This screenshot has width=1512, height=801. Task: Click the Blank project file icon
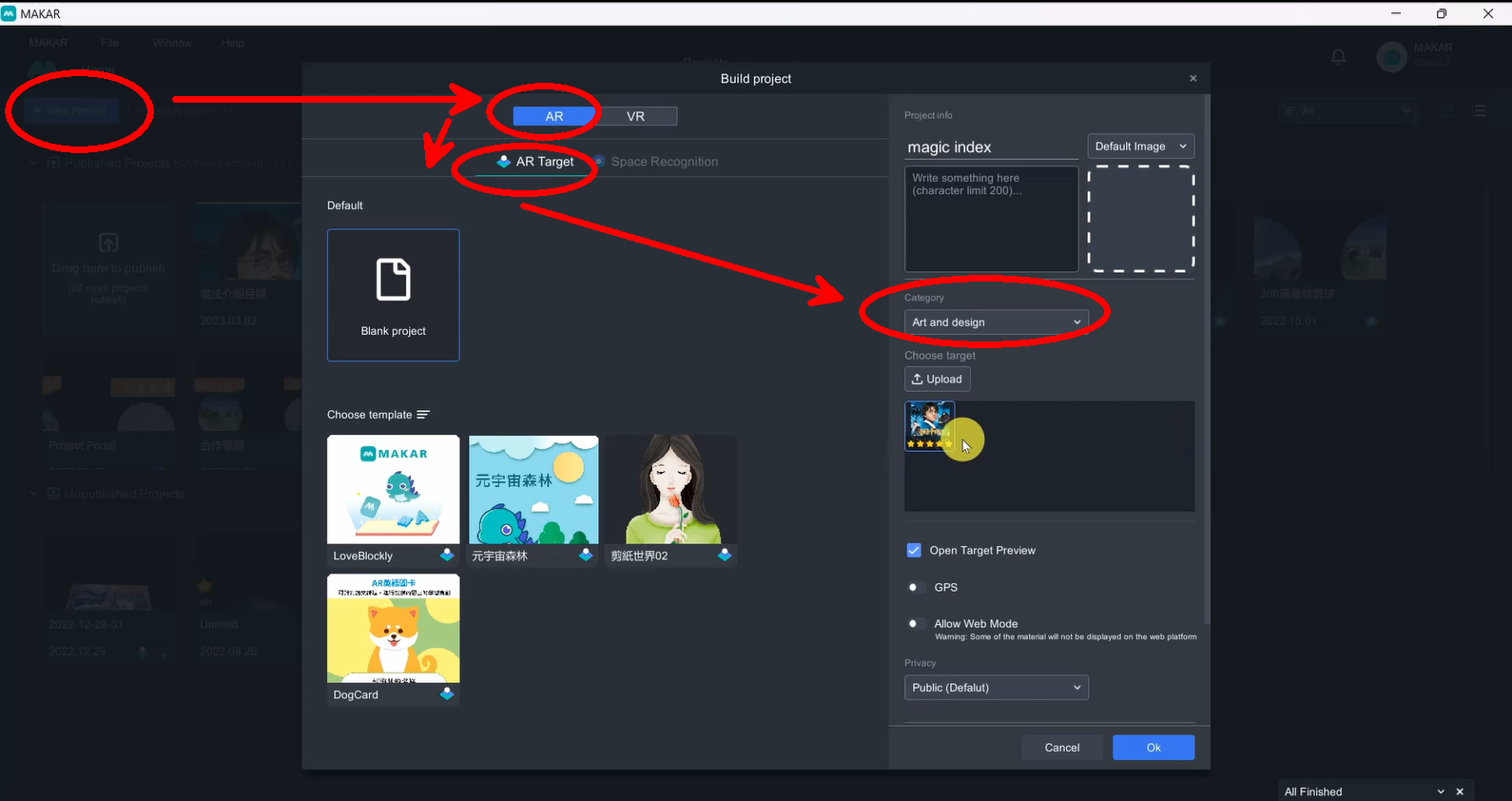393,280
